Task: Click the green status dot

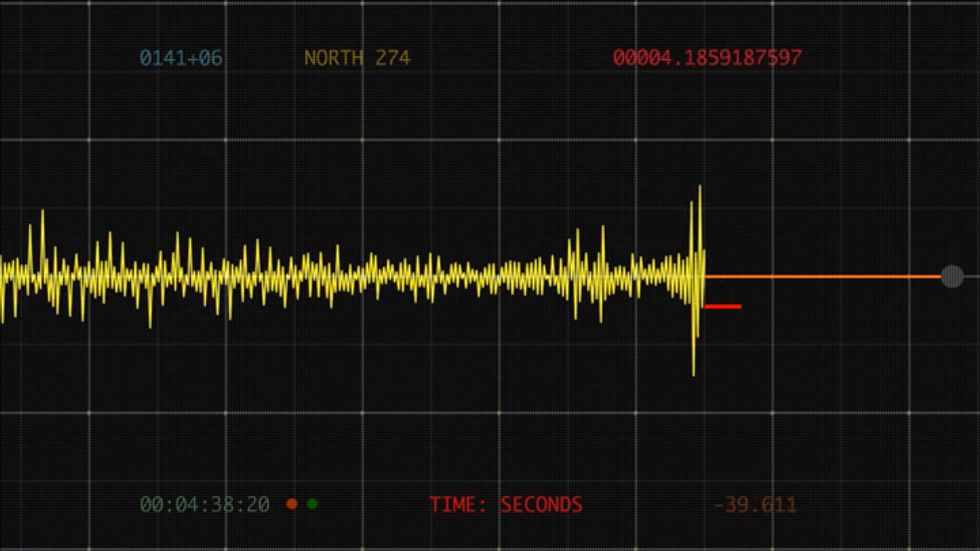Action: point(312,504)
